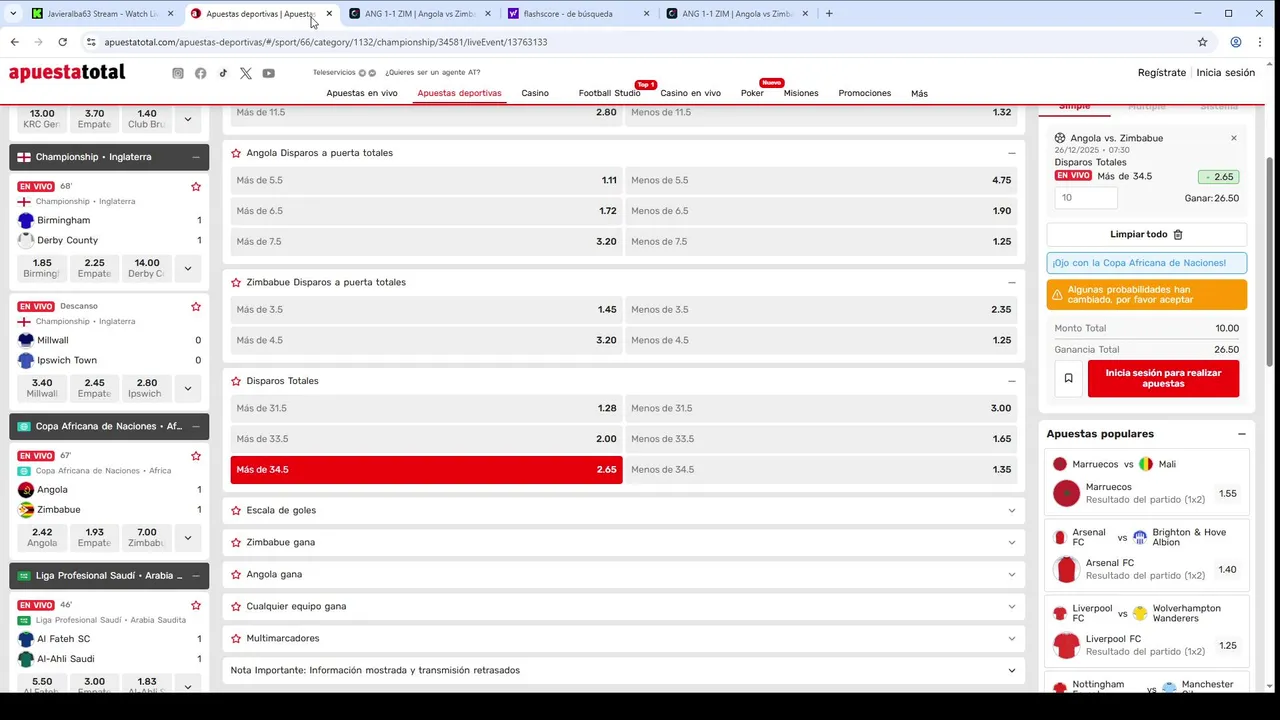Collapse Copa Africana de Naciones group
The image size is (1280, 720).
click(195, 426)
